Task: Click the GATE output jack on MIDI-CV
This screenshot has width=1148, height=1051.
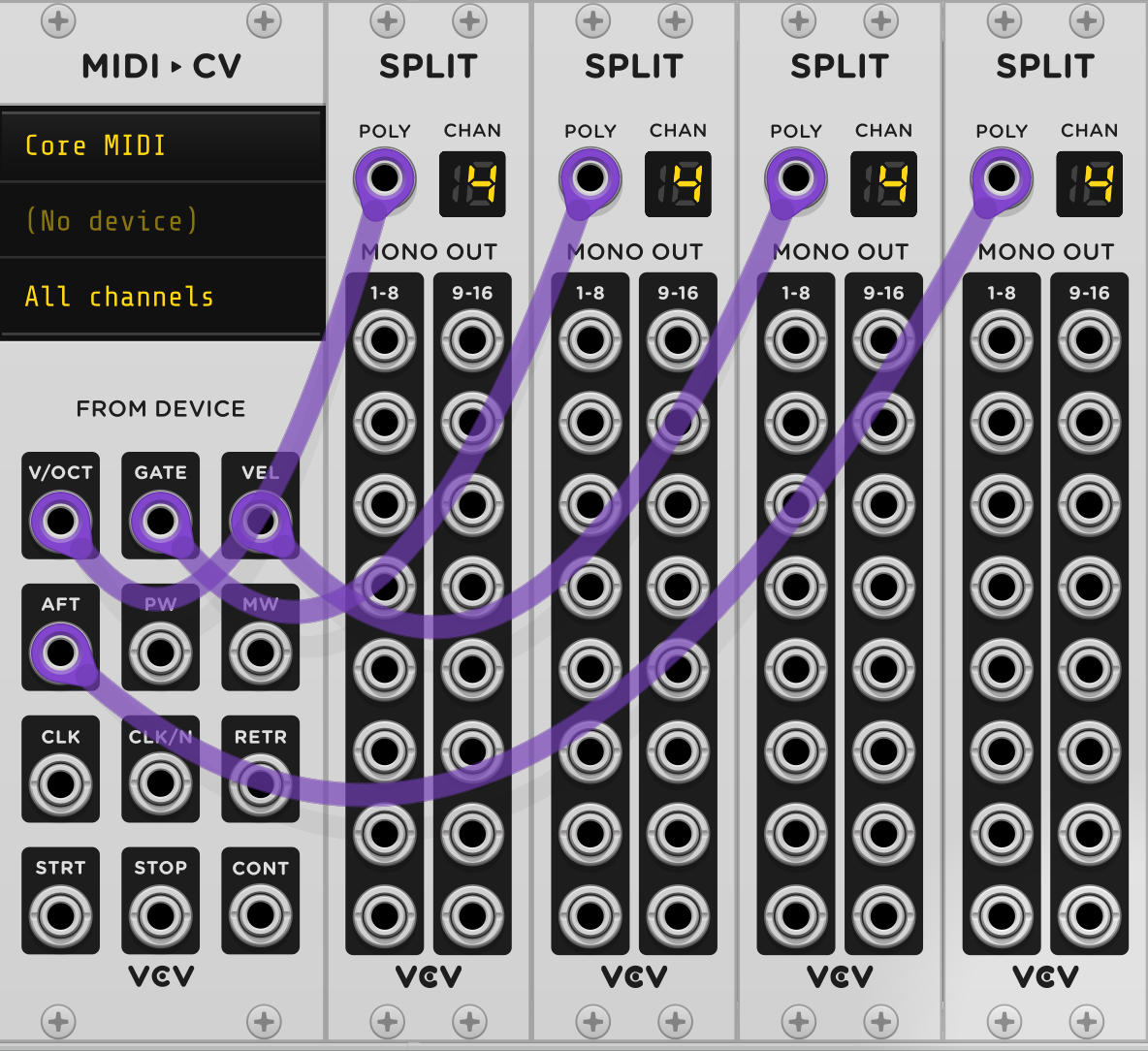Action: point(160,521)
